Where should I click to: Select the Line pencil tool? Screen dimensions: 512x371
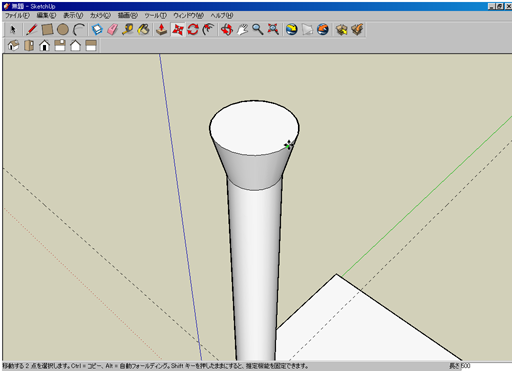tap(32, 30)
